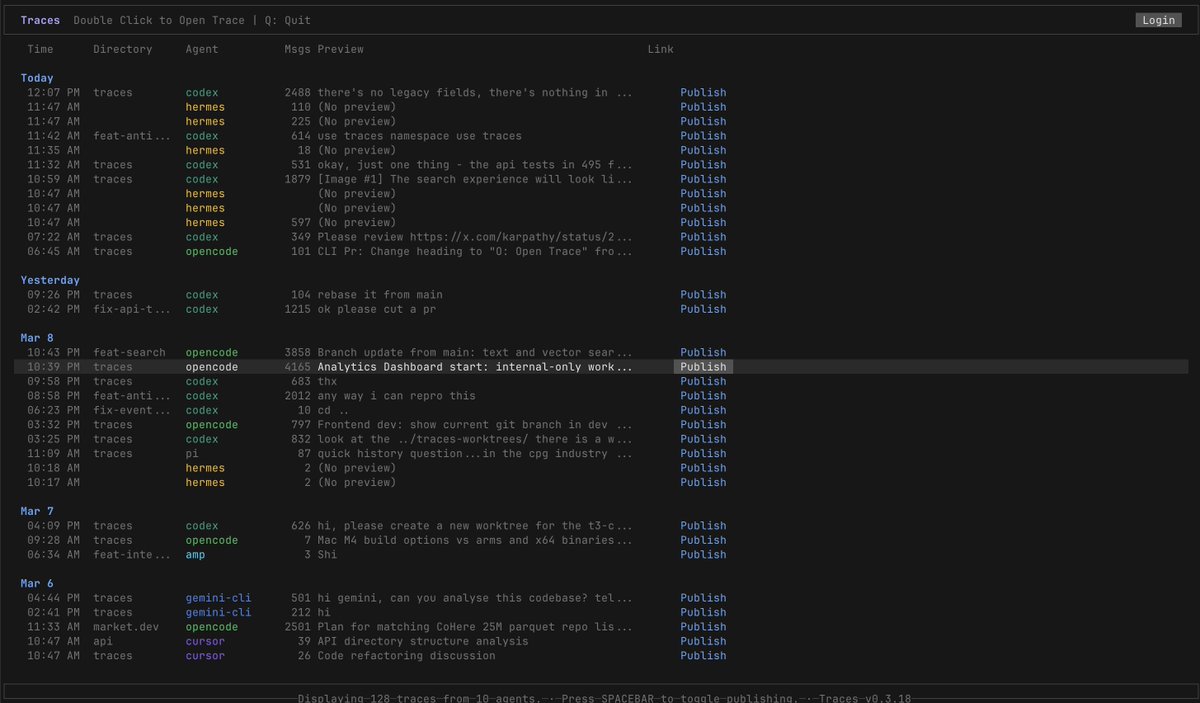1200x703 pixels.
Task: Publish the 12:07 PM codex trace
Action: click(703, 93)
